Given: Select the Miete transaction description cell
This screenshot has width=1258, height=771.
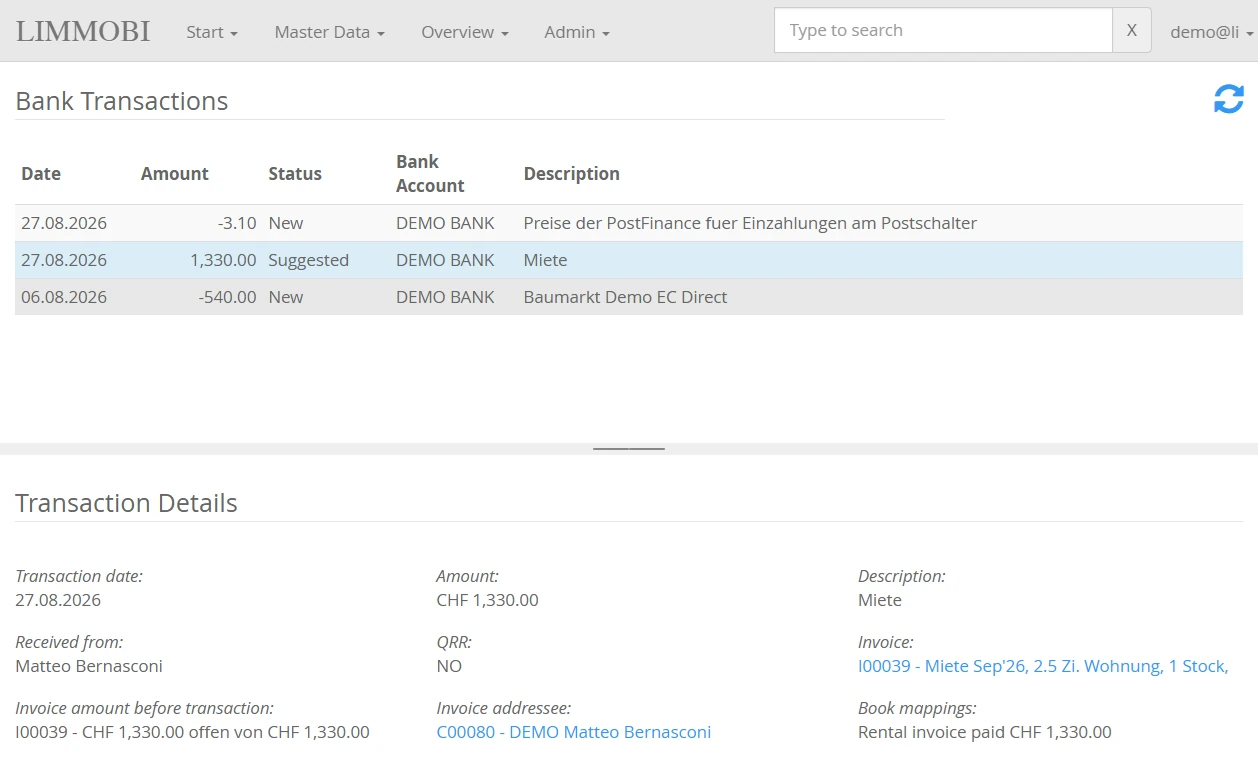Looking at the screenshot, I should coord(545,260).
